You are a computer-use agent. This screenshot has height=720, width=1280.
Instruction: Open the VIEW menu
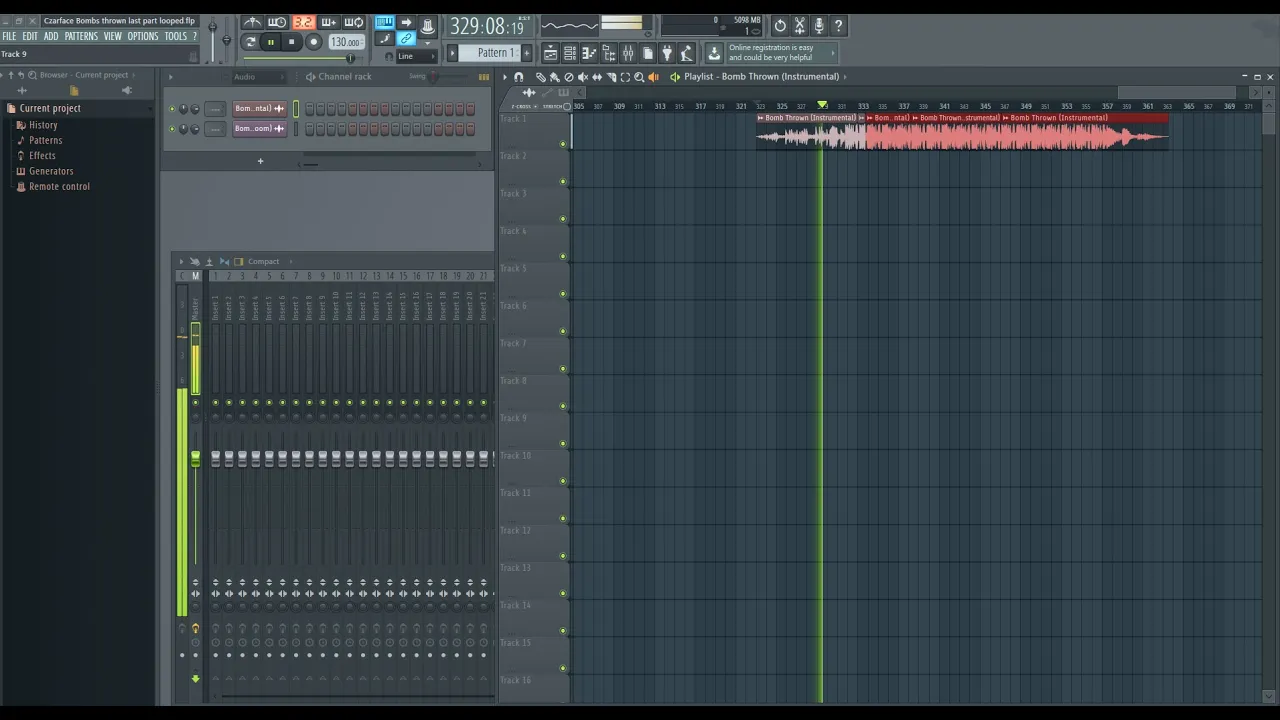(113, 36)
